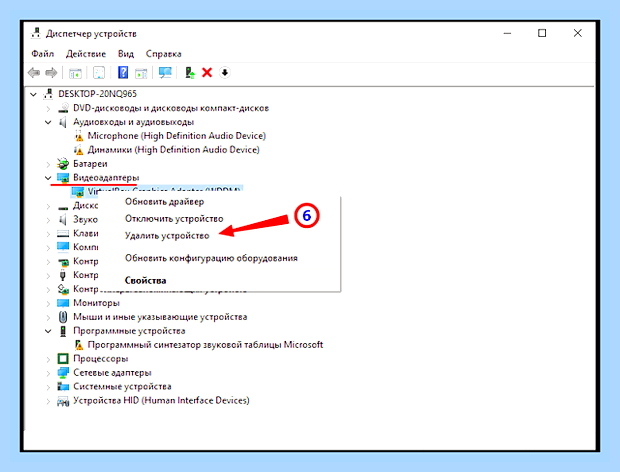Expand the Системные устройства category

pyautogui.click(x=48, y=387)
